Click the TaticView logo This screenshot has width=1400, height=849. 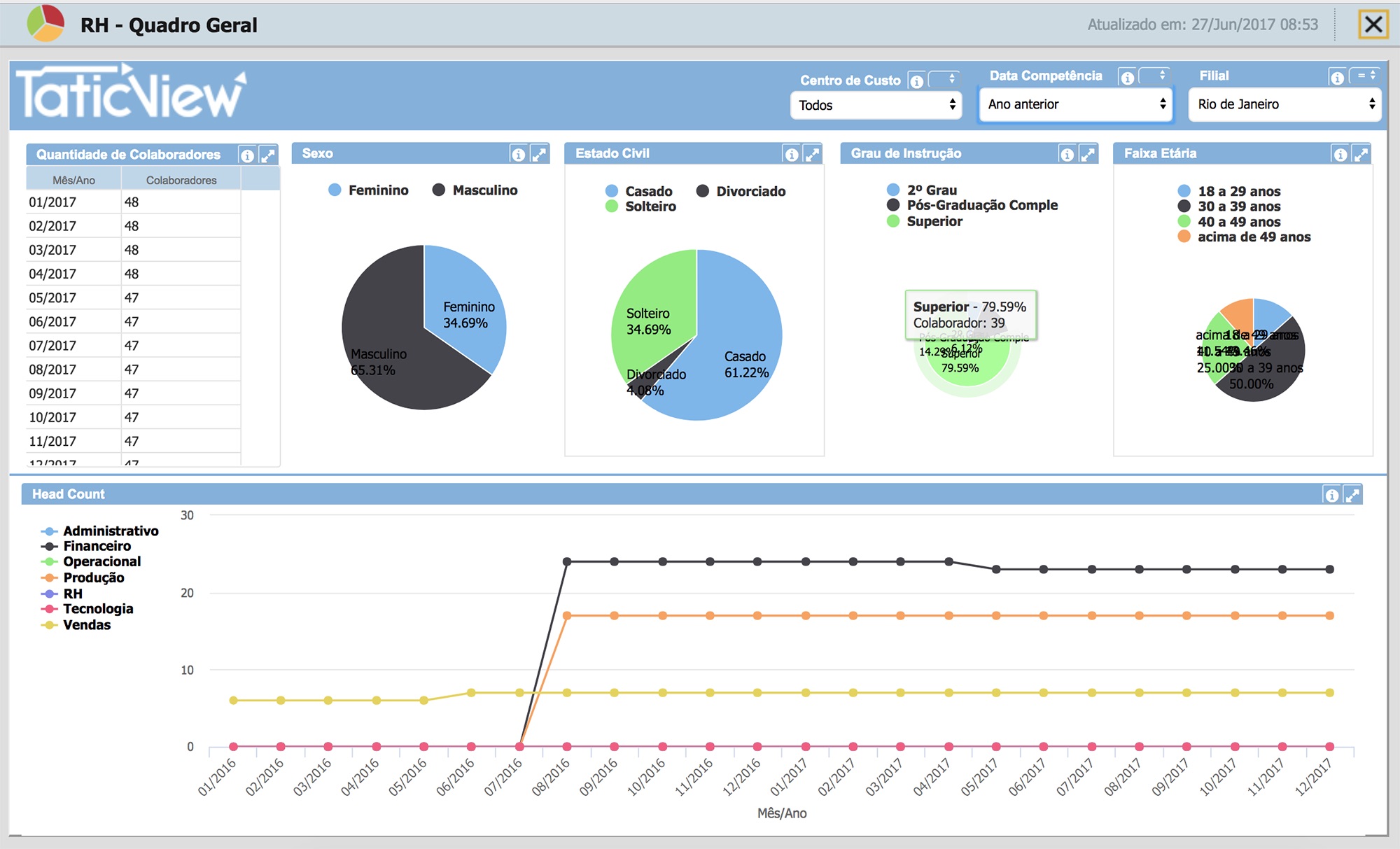point(131,92)
